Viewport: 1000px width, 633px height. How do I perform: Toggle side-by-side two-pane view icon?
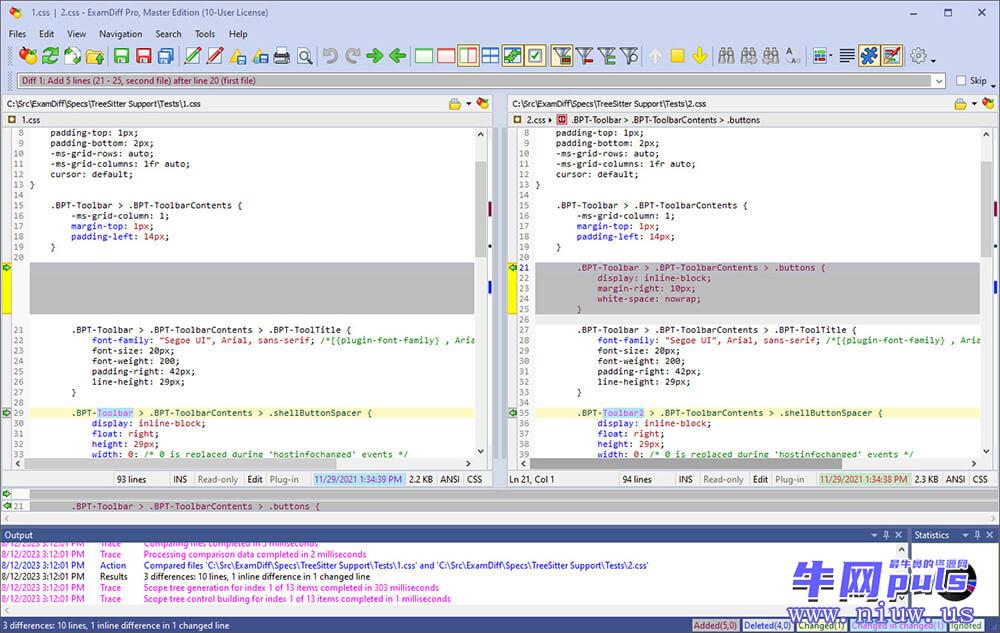[x=468, y=56]
